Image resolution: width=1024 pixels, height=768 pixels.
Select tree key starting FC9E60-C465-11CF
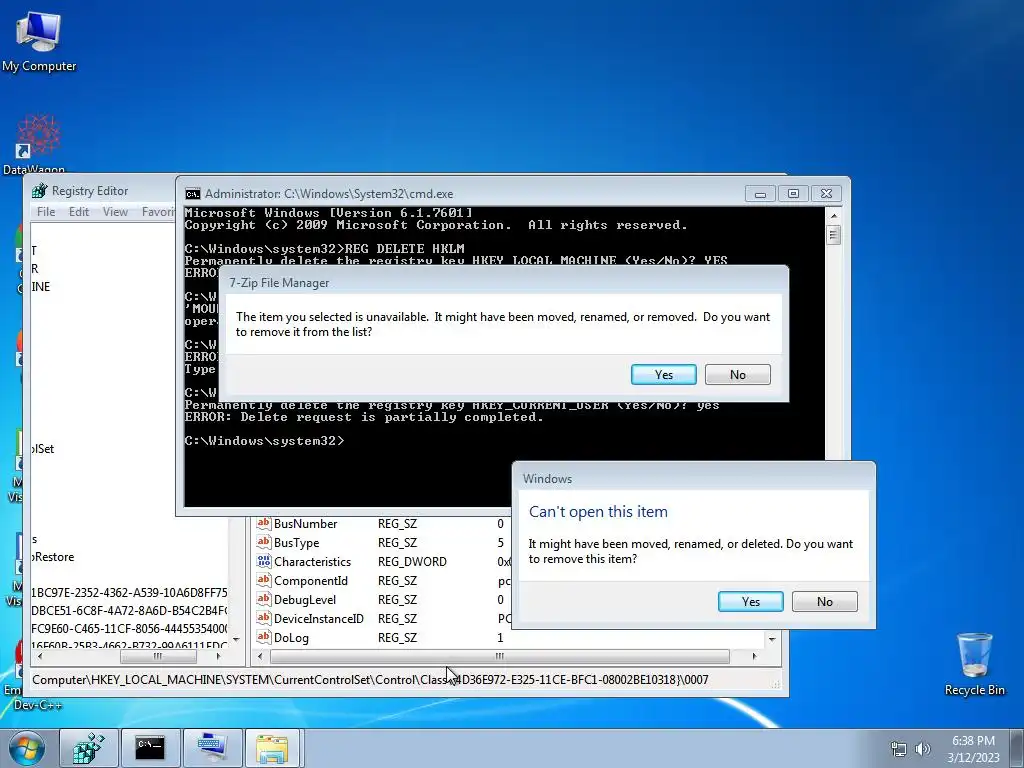click(129, 628)
